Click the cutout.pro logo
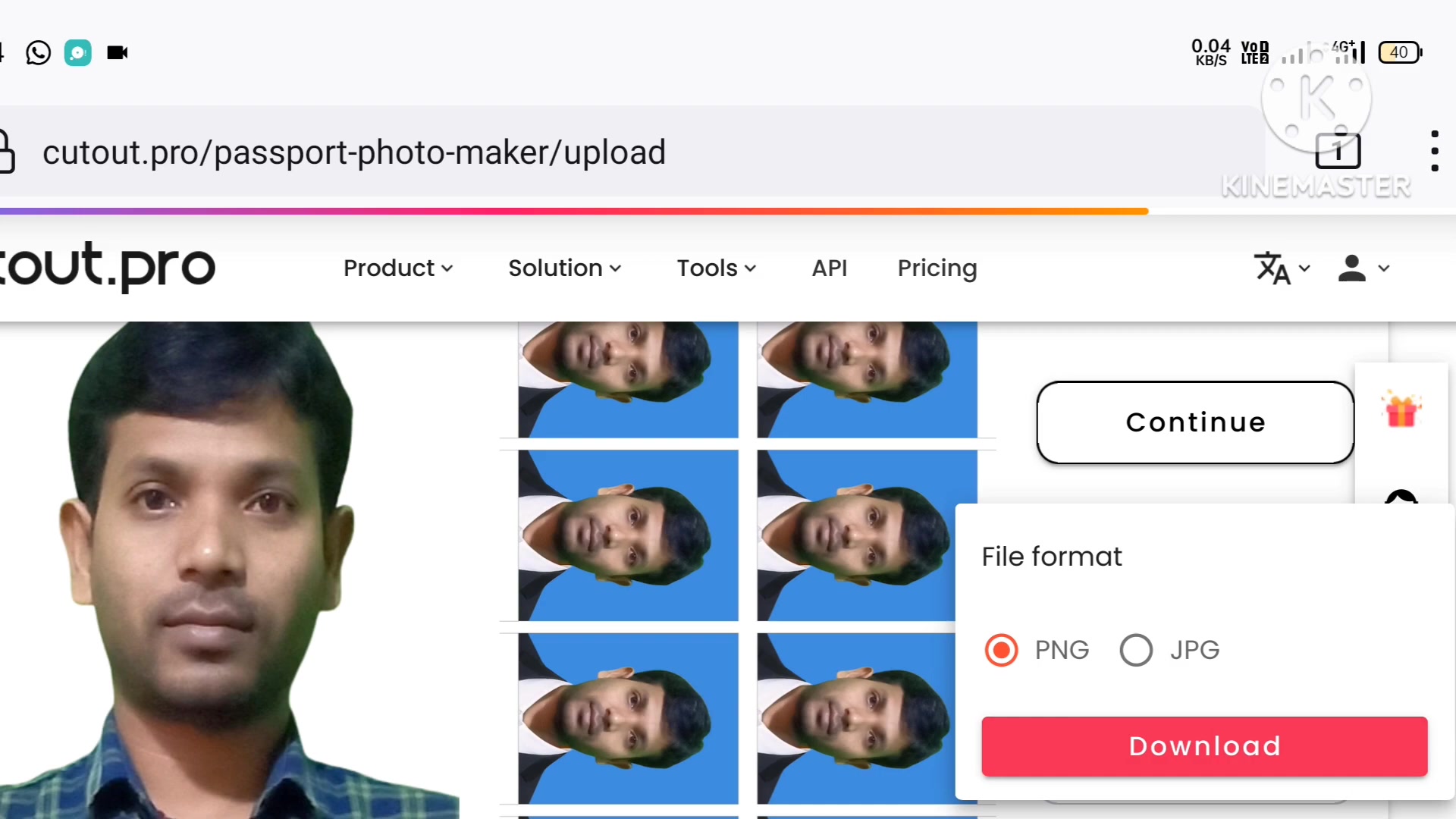This screenshot has height=819, width=1456. pos(106,267)
